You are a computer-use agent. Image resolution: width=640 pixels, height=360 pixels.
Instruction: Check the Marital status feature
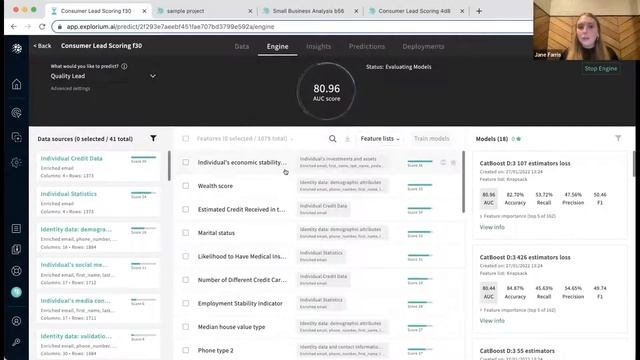[x=186, y=233]
